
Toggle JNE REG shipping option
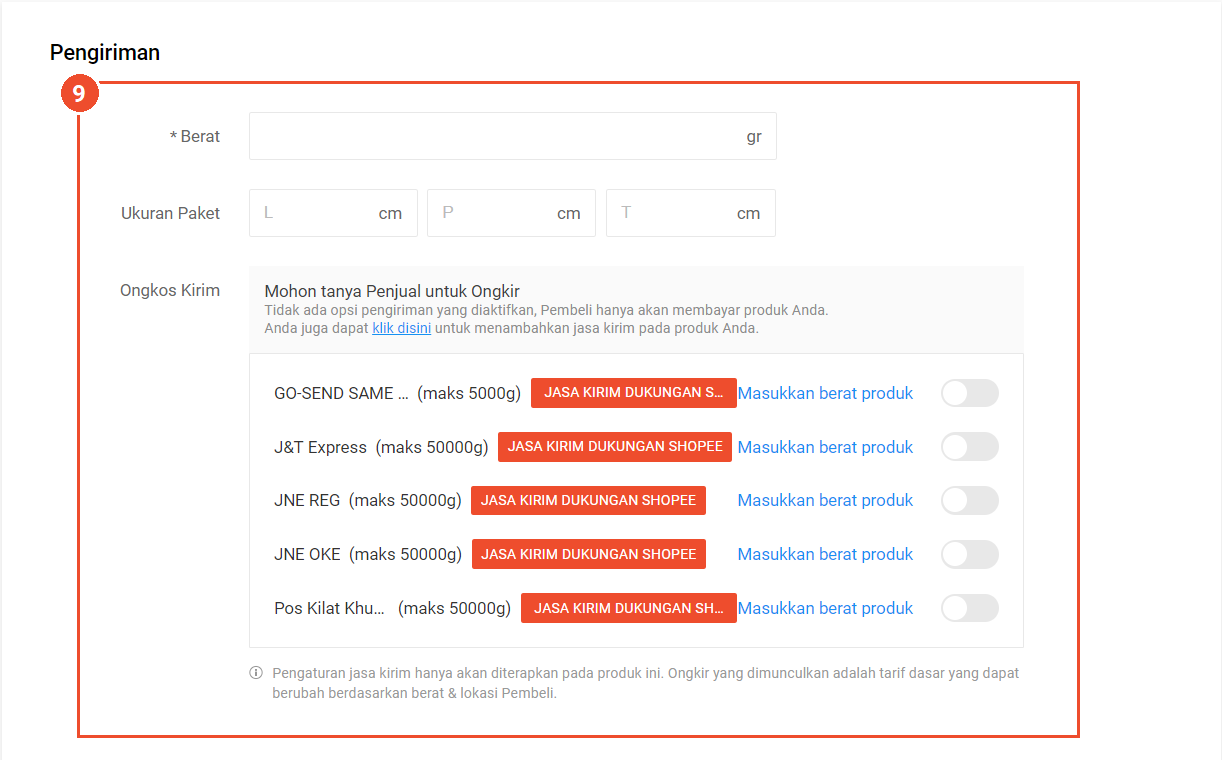tap(969, 500)
